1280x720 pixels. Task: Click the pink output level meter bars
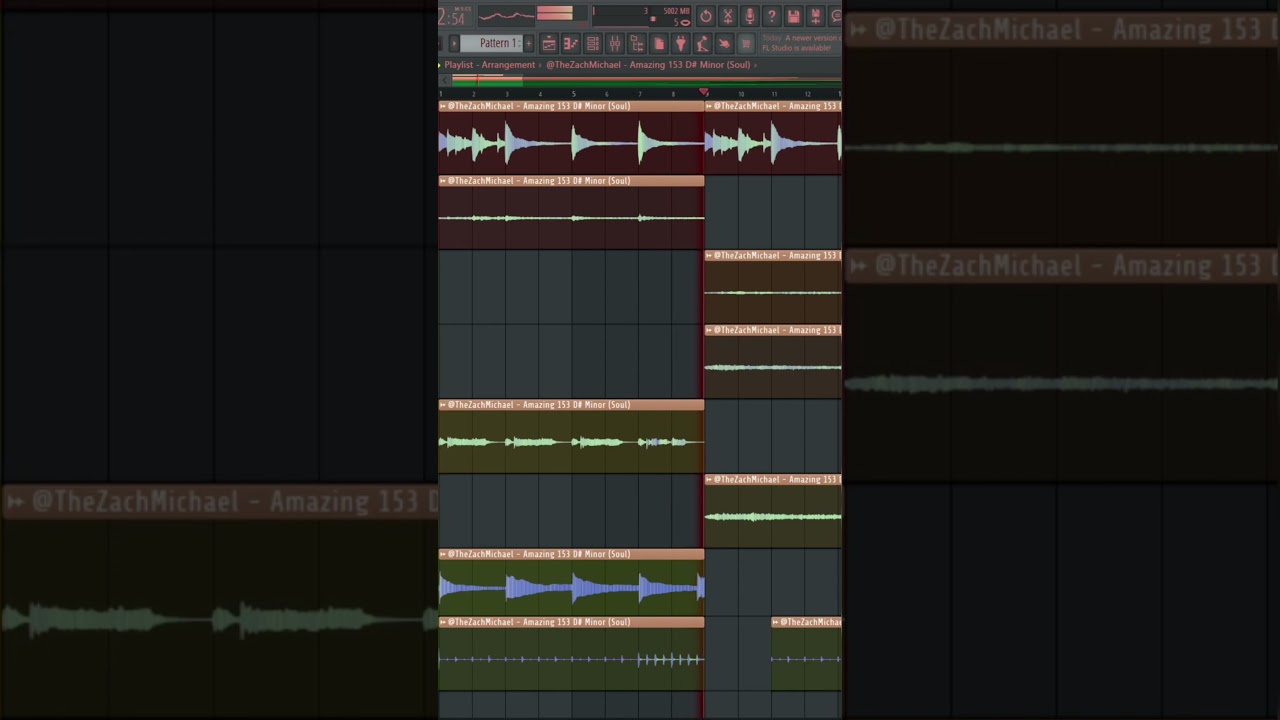[555, 13]
